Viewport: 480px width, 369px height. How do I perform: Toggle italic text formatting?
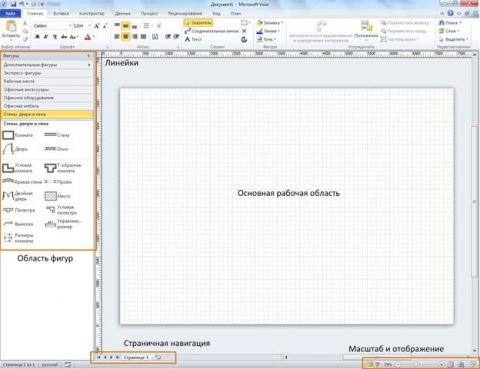tap(46, 37)
